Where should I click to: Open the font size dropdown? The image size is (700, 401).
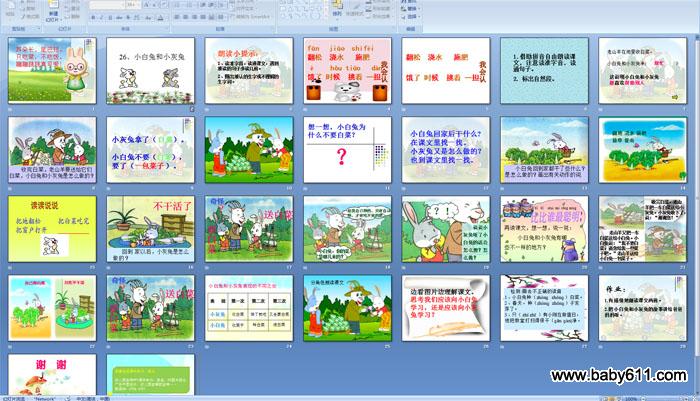point(133,5)
